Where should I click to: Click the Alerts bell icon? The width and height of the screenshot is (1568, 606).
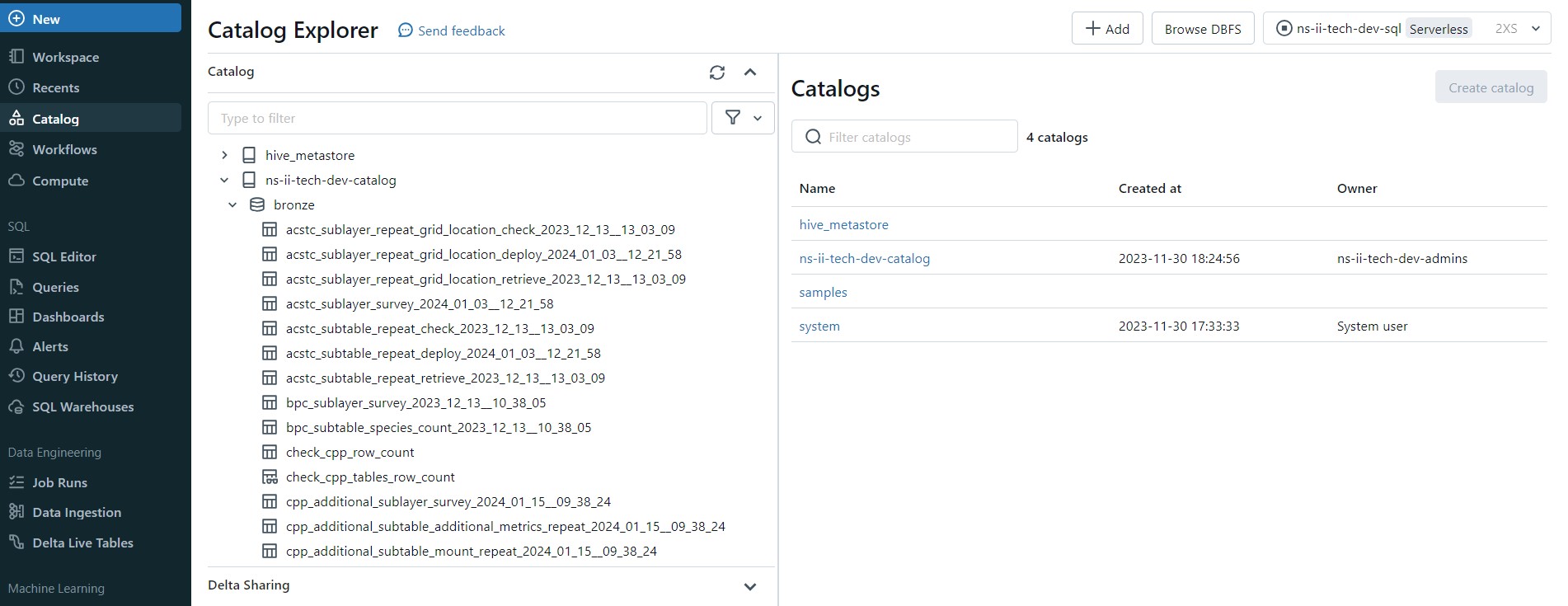[x=16, y=346]
